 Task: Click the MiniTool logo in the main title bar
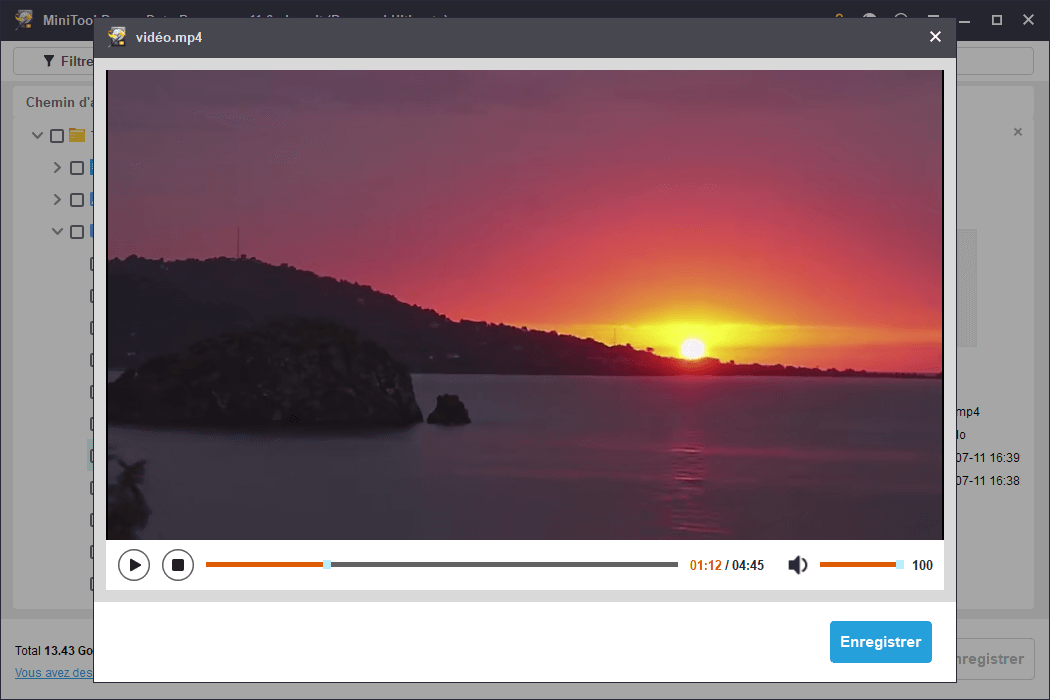click(24, 20)
